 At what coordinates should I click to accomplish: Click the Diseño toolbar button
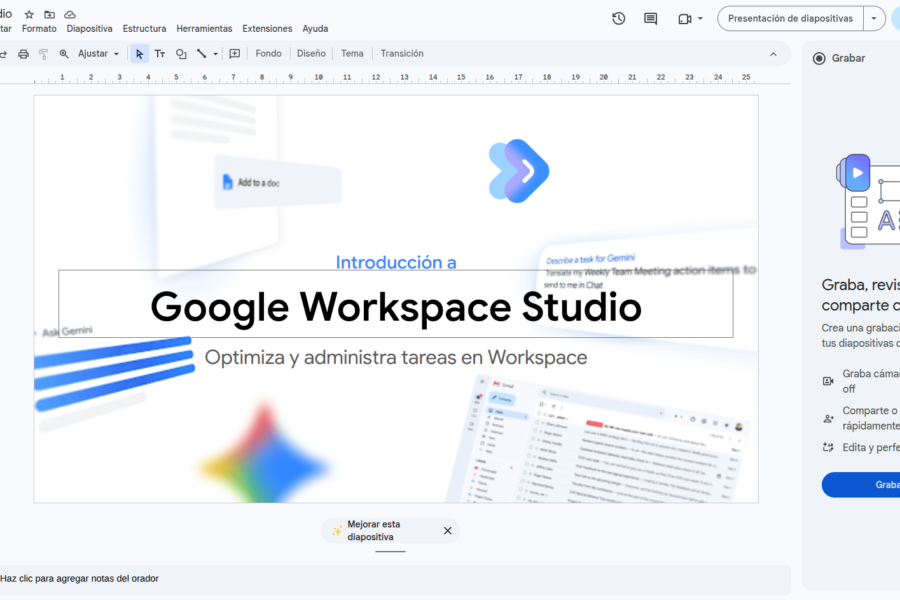[x=311, y=53]
